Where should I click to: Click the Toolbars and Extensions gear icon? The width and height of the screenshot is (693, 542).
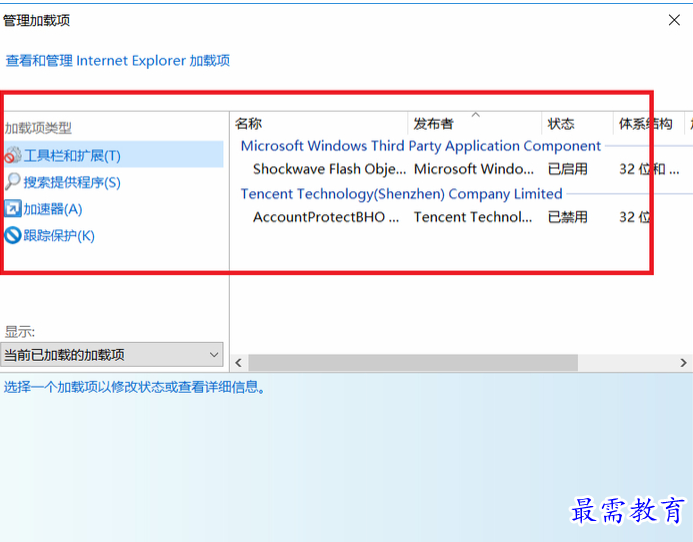(x=13, y=155)
